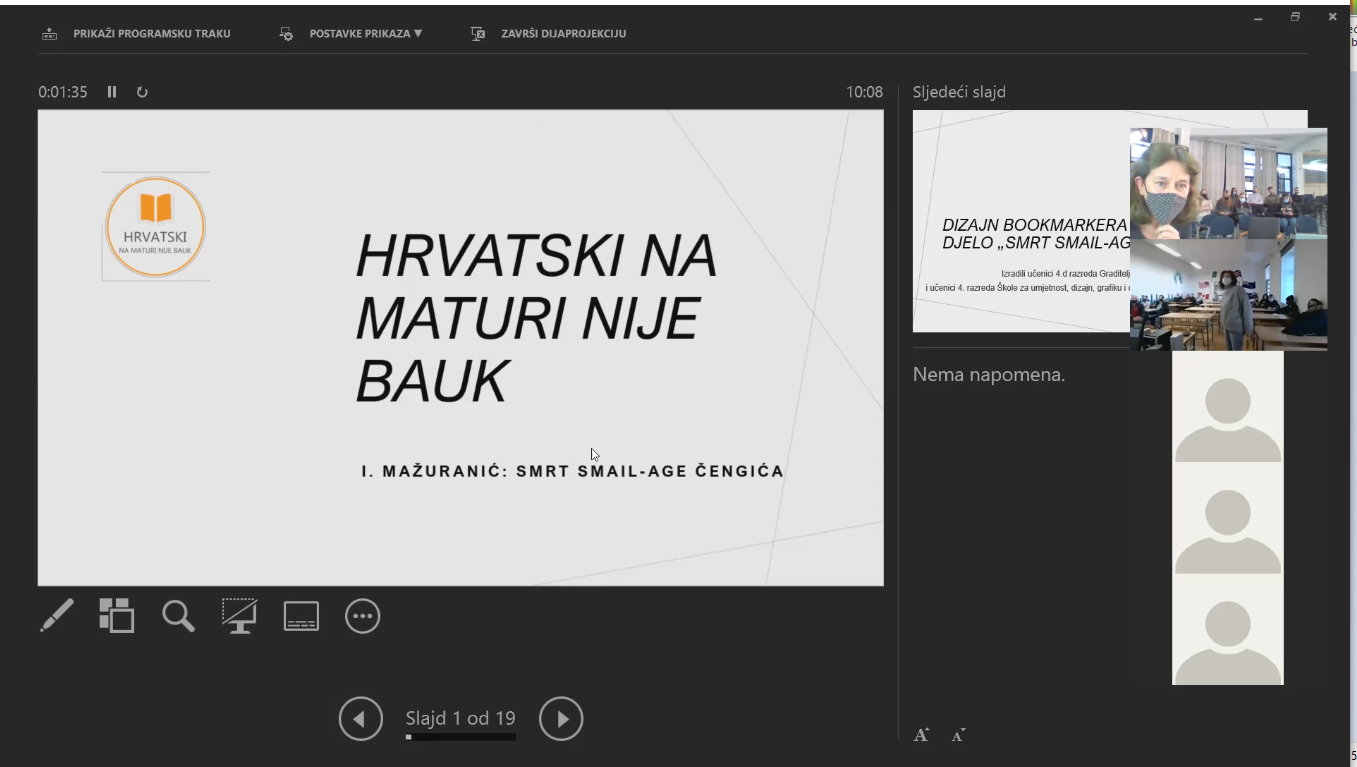Screen dimensions: 1357x767
Task: Click the Slajd 1 od 19 counter
Action: coord(460,718)
